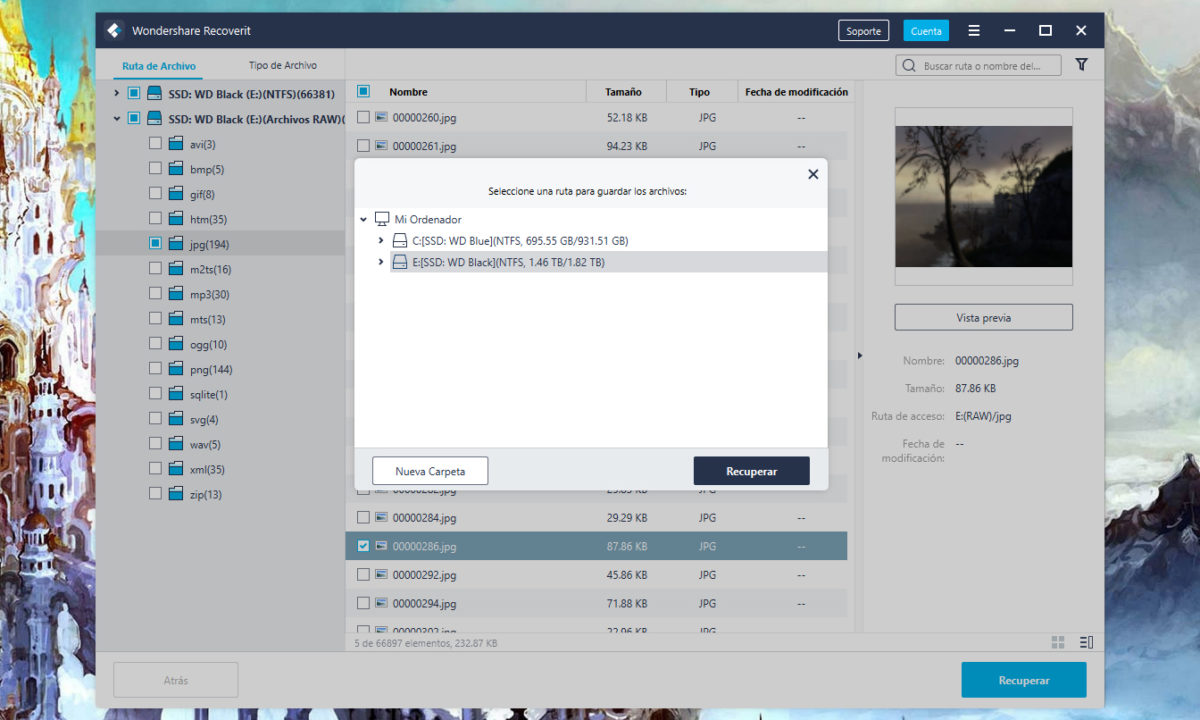
Task: Expand the E: WD Black drive node
Action: pyautogui.click(x=381, y=262)
